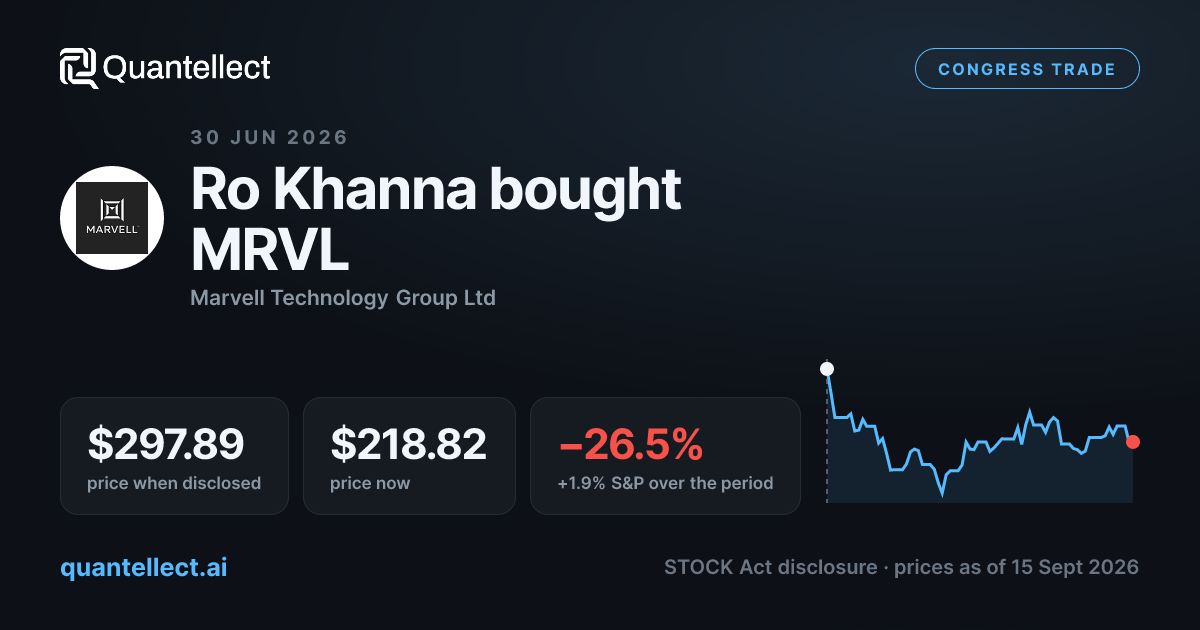Click the lowest dip point of the price chart

pos(941,493)
